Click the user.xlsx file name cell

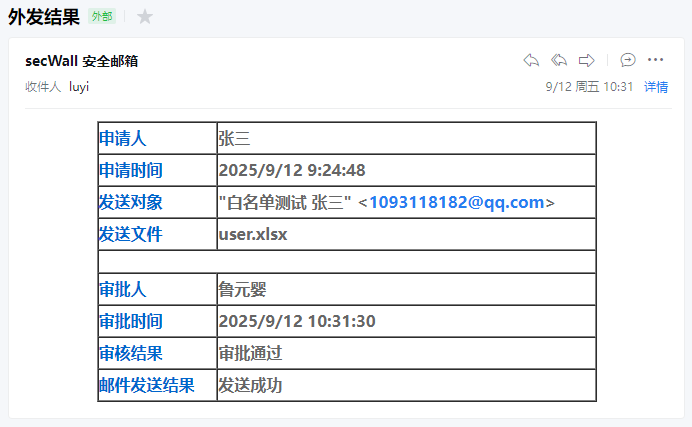coord(253,234)
